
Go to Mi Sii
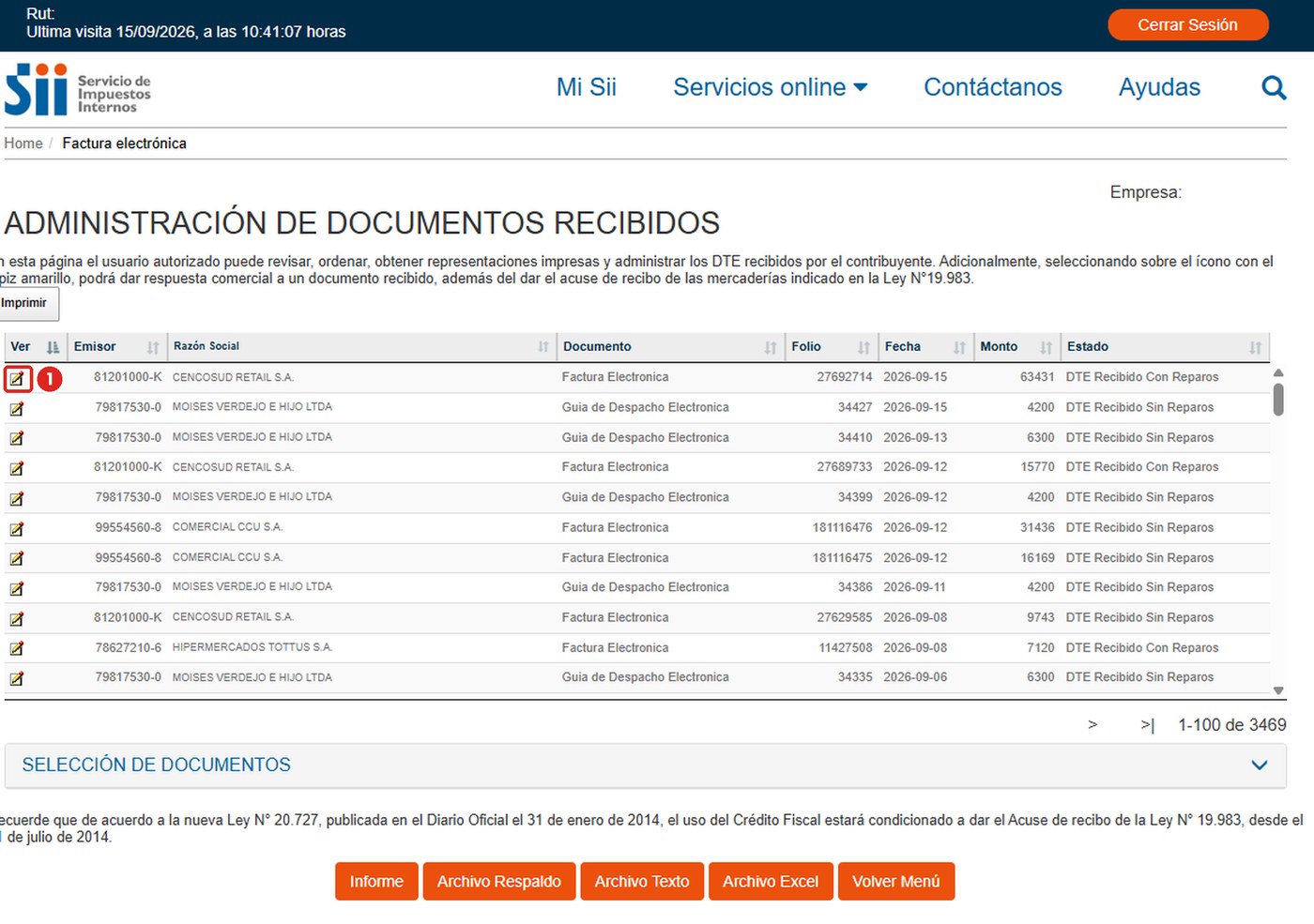pyautogui.click(x=587, y=87)
